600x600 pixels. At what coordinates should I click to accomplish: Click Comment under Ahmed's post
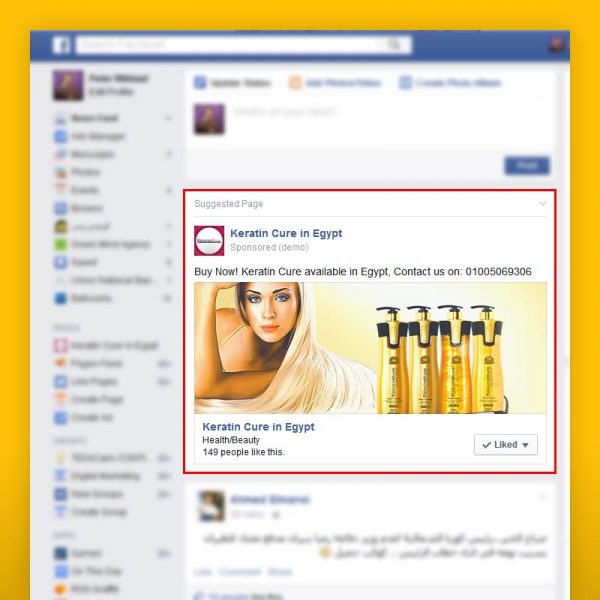point(240,572)
